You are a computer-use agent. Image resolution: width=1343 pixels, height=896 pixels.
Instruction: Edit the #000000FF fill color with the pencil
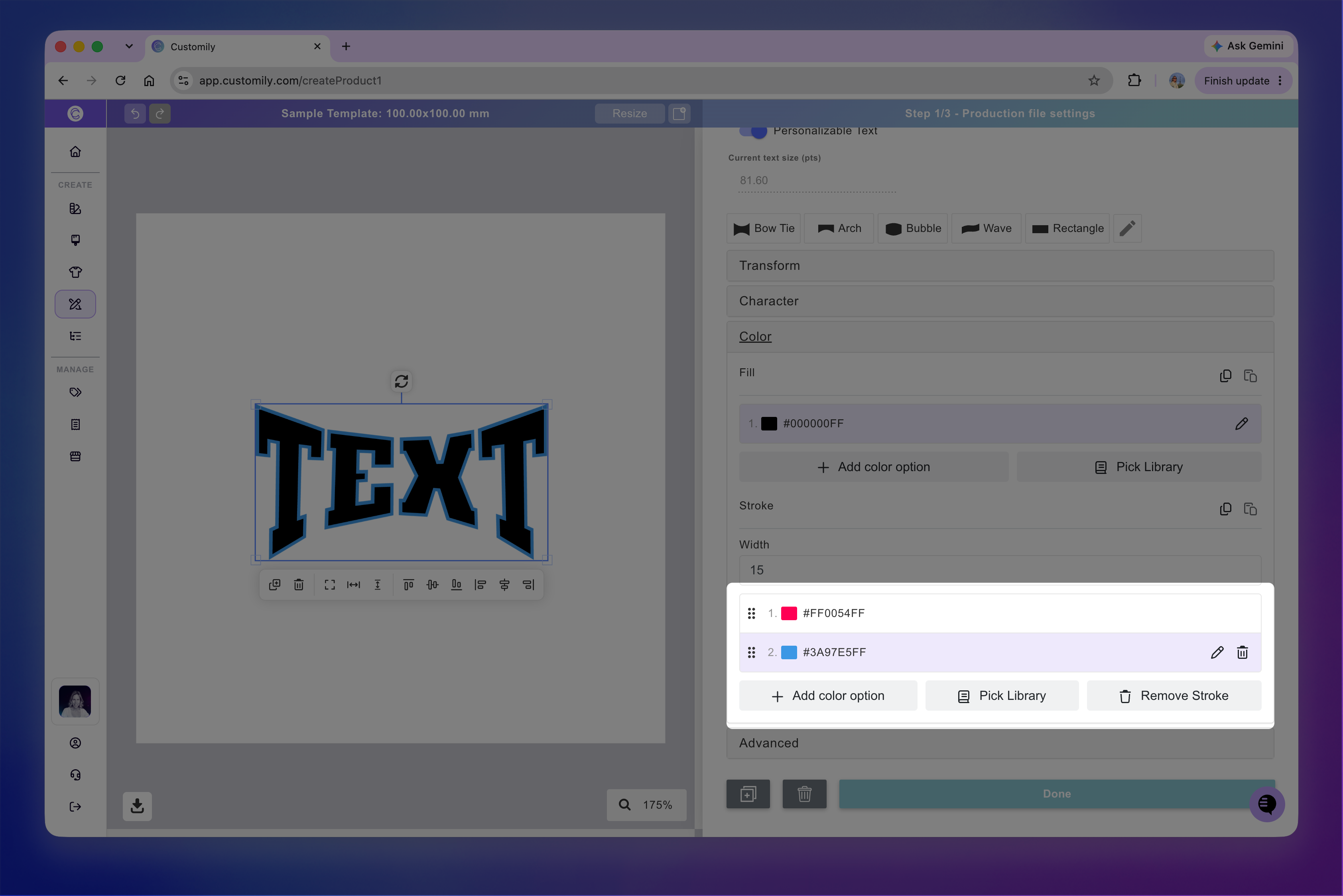(x=1241, y=423)
